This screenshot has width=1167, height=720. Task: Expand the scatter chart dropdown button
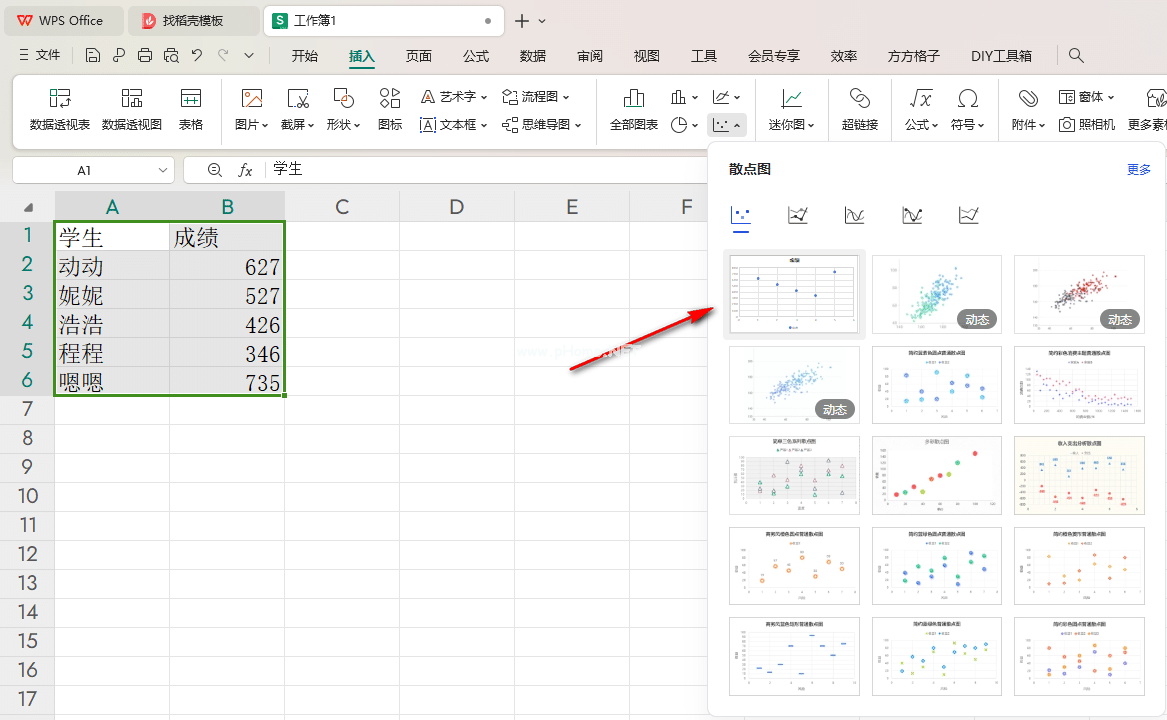pos(726,125)
